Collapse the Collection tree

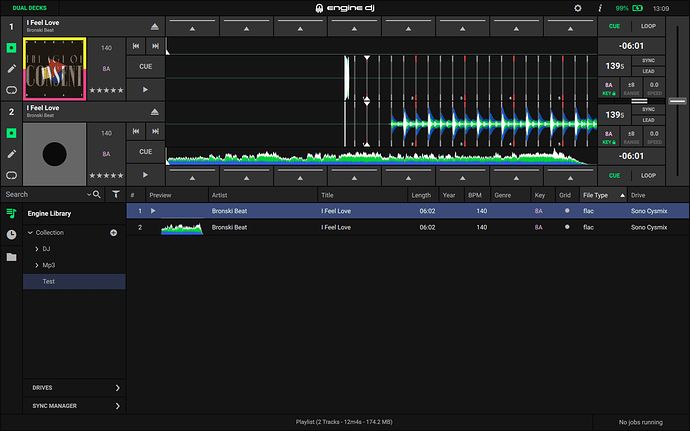30,232
